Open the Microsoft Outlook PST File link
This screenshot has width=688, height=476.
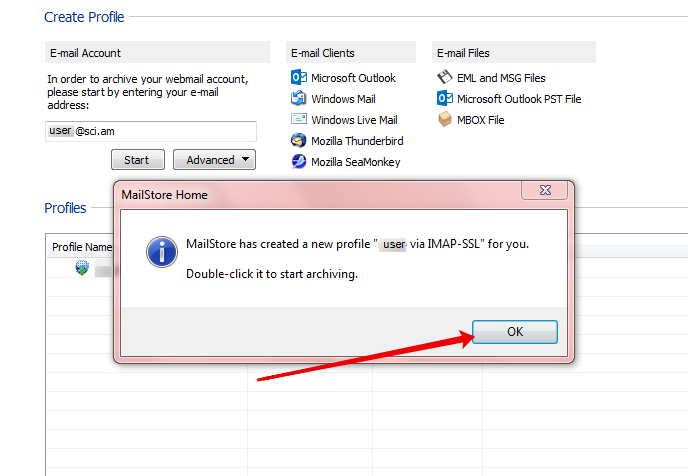tap(519, 99)
